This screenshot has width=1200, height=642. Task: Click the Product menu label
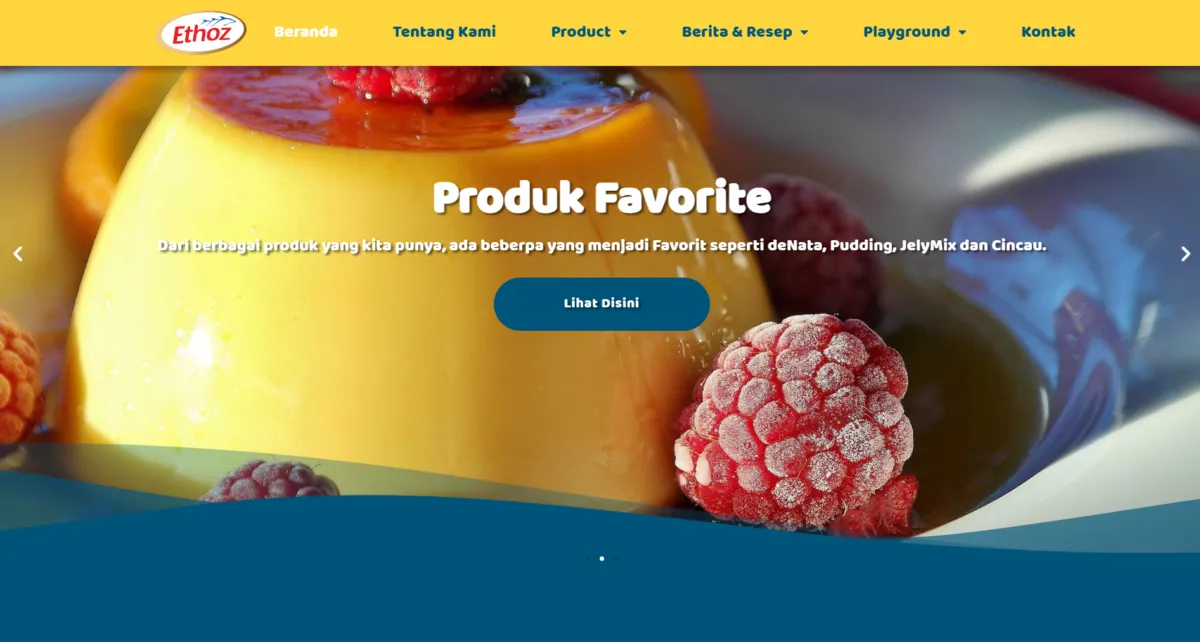click(581, 32)
